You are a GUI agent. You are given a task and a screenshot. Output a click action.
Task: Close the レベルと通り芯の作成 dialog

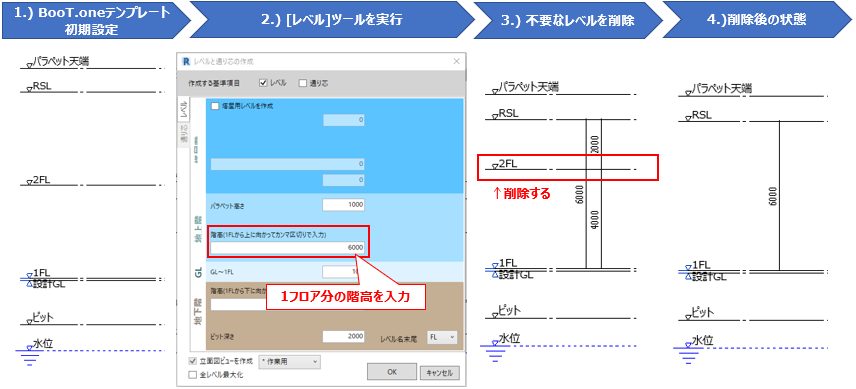pyautogui.click(x=457, y=61)
